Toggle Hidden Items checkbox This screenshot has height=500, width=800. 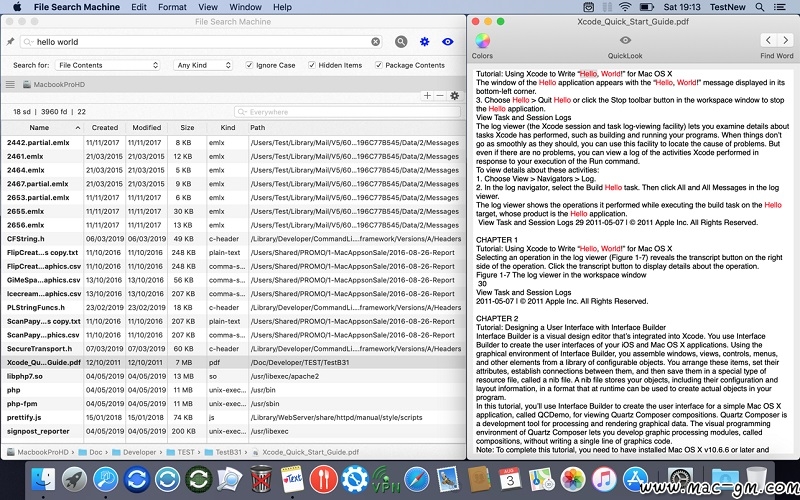pos(312,65)
